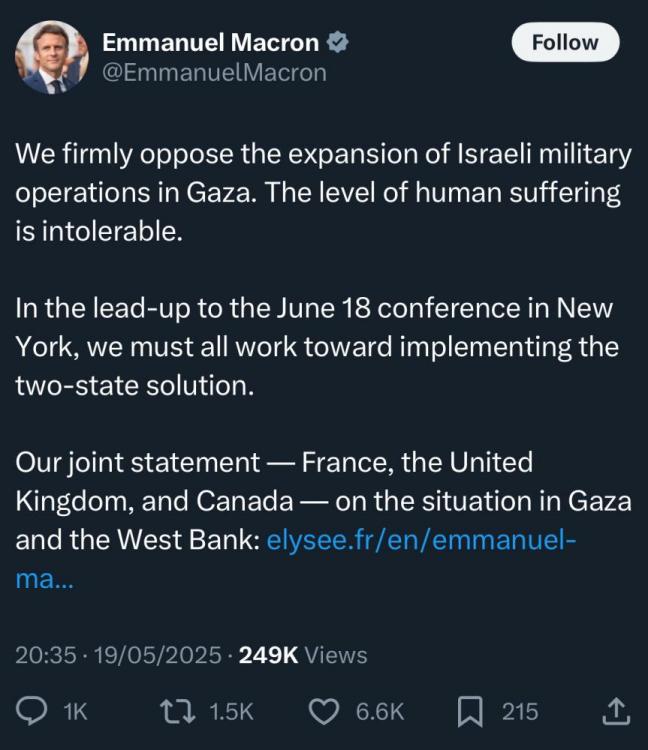This screenshot has width=648, height=750.
Task: Click the Emmanuel Macron display name
Action: [x=211, y=43]
